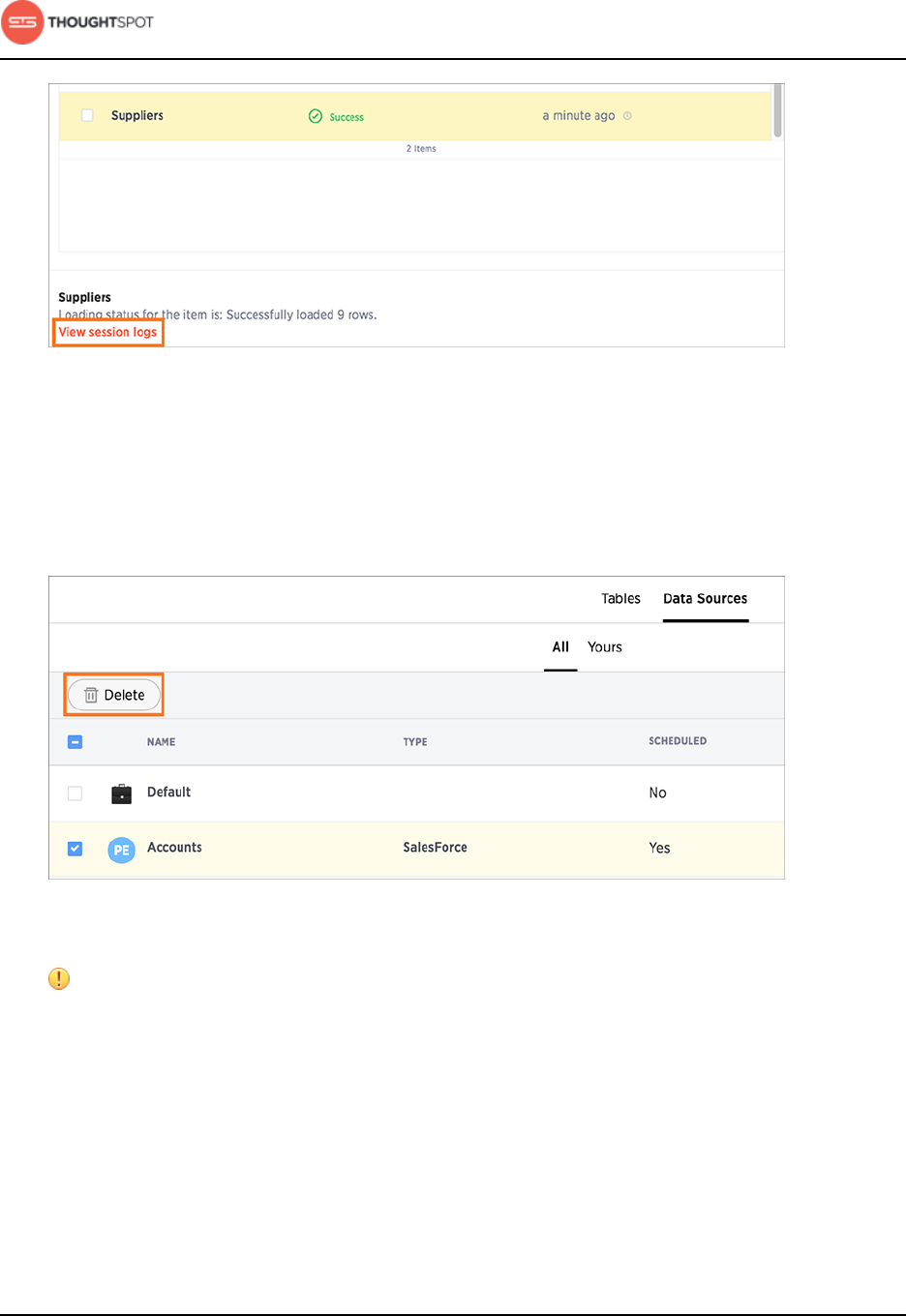Click the vertical scrollbar in the load status list
Viewport: 906px width, 1316px height.
coord(777,110)
